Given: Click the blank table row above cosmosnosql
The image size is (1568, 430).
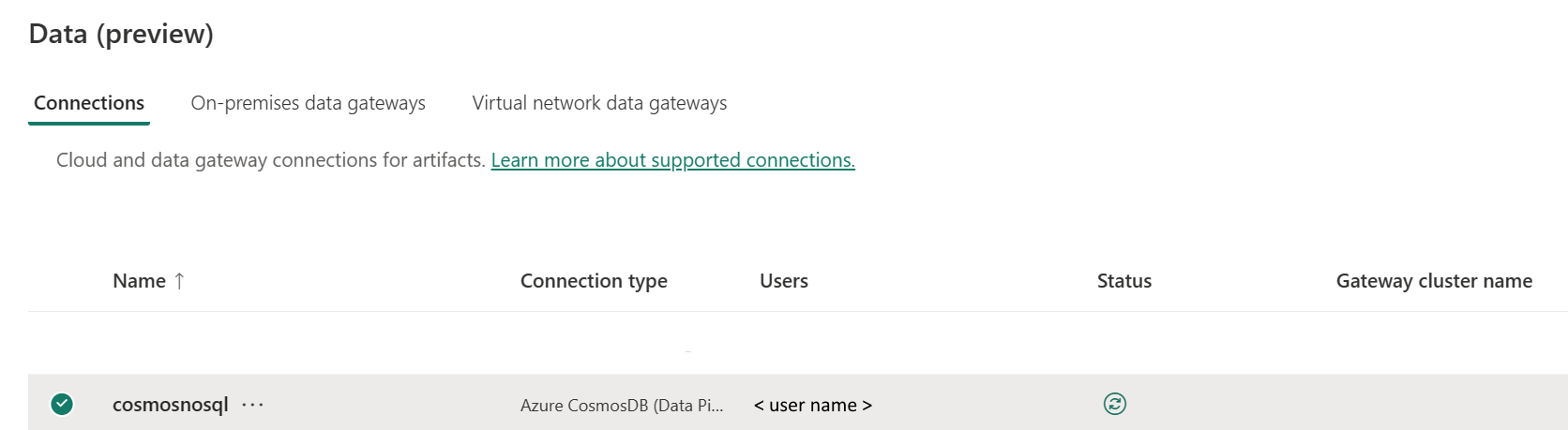Looking at the screenshot, I should click(656, 343).
